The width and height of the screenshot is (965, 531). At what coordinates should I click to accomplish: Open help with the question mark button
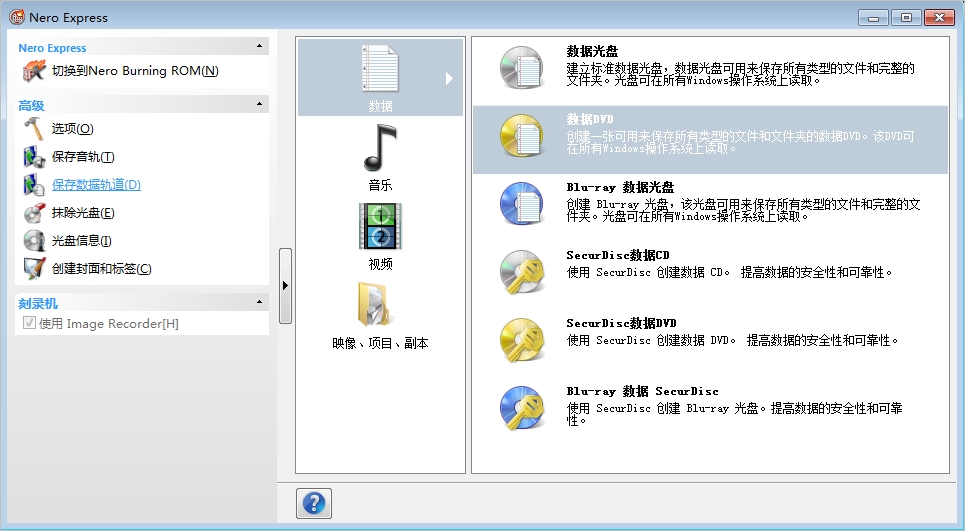(314, 503)
